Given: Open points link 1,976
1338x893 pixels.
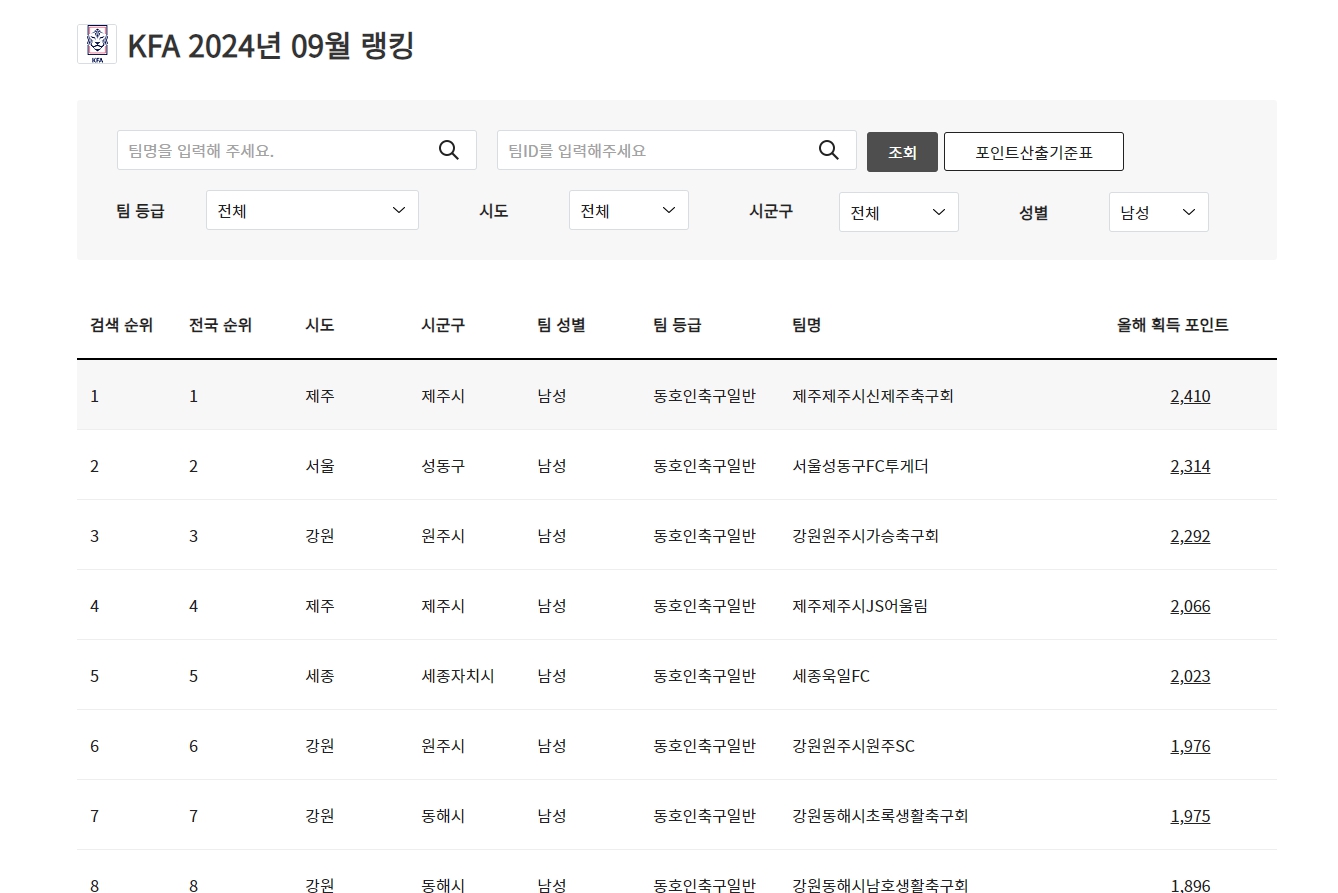Looking at the screenshot, I should click(x=1190, y=746).
